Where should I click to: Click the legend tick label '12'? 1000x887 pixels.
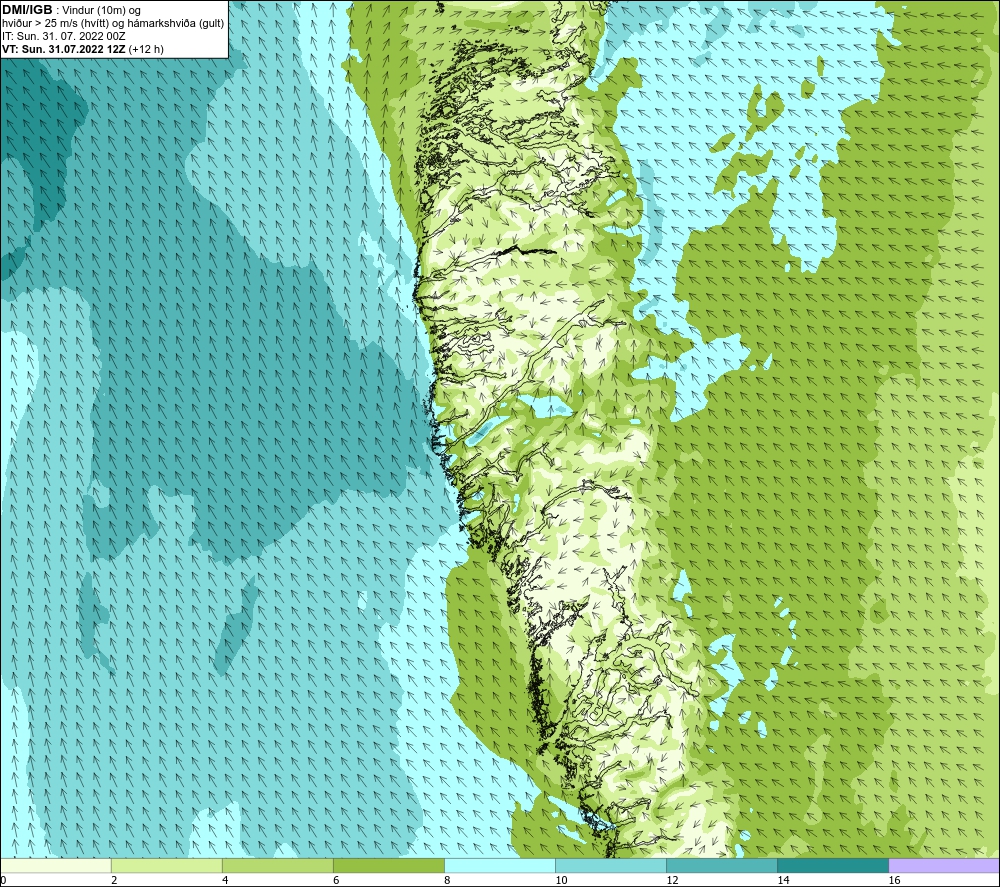[x=672, y=881]
